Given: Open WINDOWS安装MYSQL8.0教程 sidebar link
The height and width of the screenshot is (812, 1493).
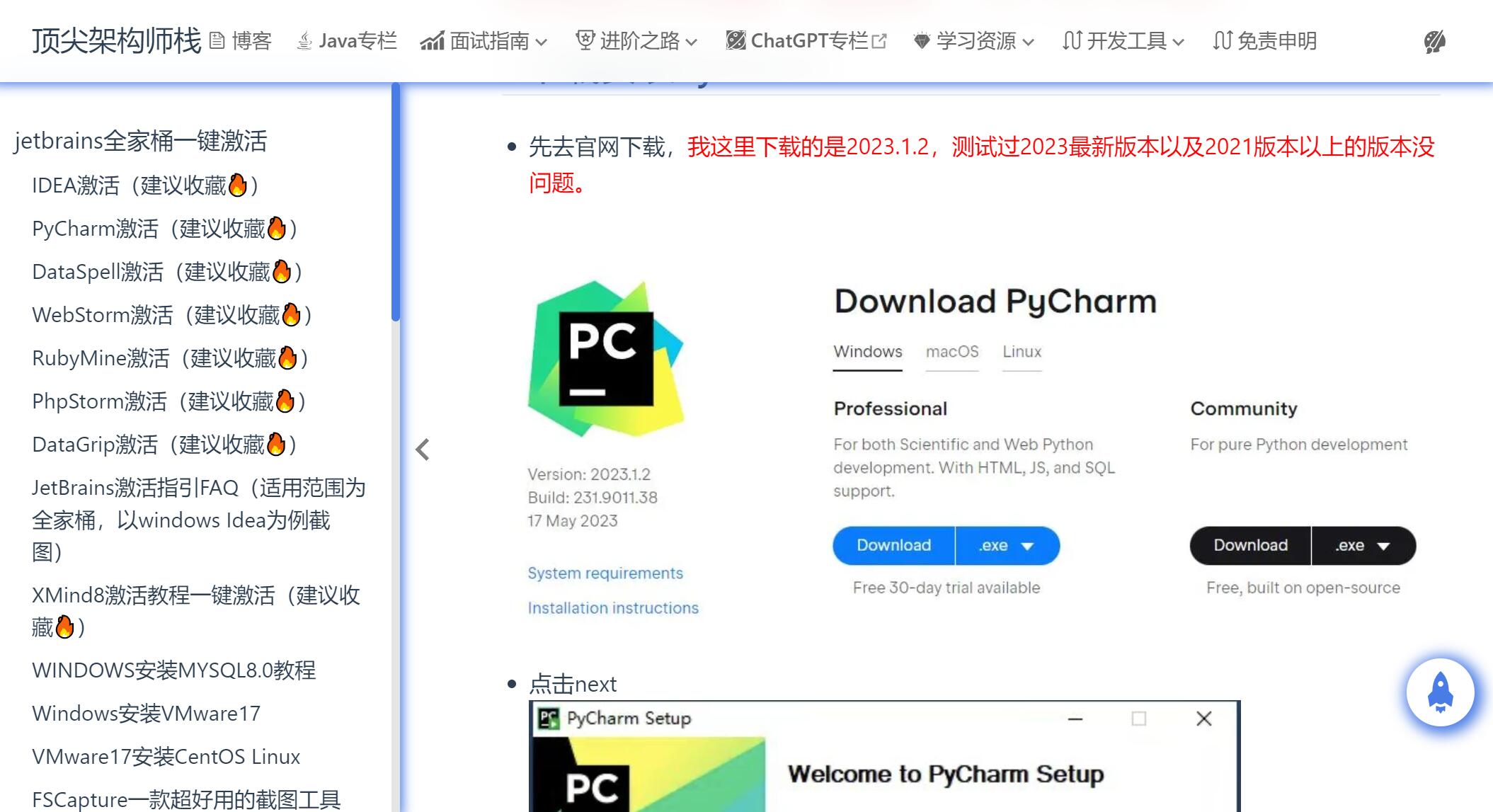Looking at the screenshot, I should [174, 670].
